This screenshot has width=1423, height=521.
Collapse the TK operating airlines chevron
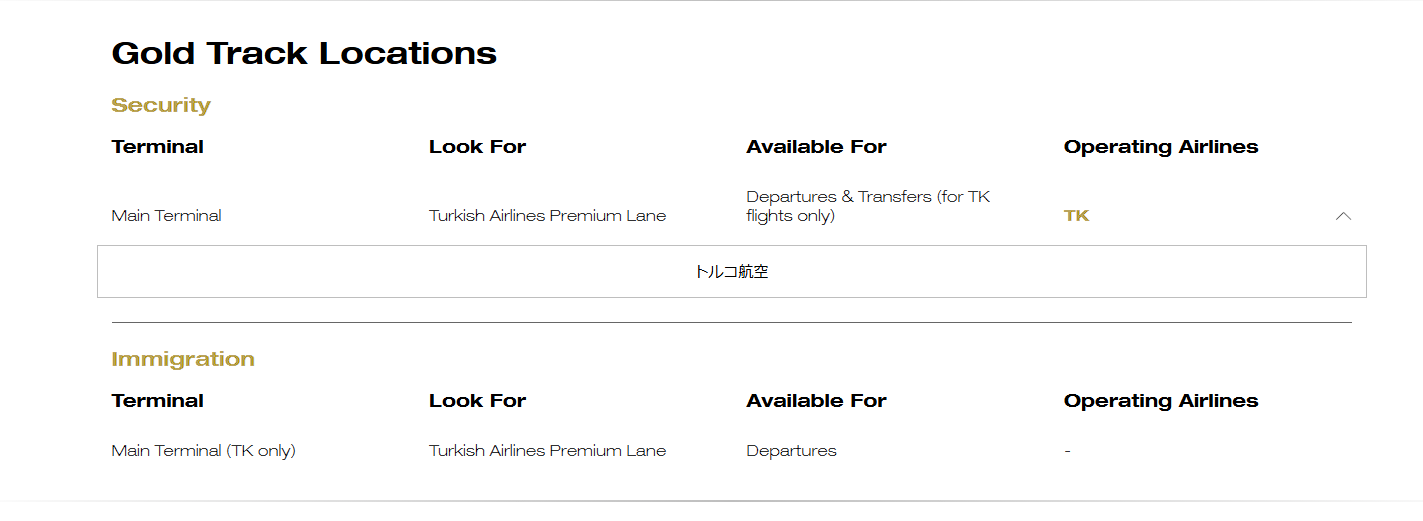tap(1343, 216)
